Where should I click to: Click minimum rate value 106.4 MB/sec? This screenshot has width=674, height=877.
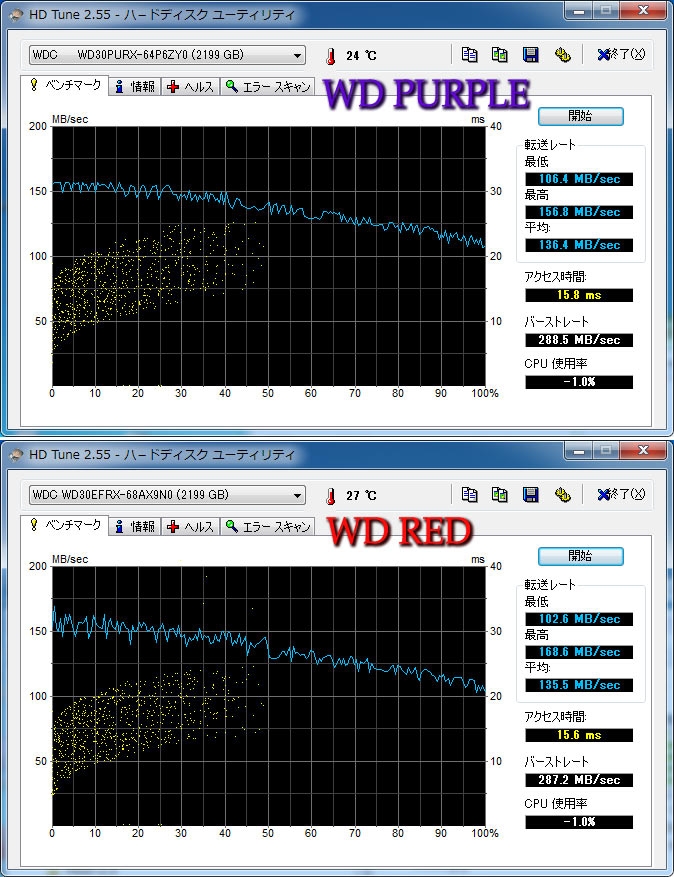579,179
